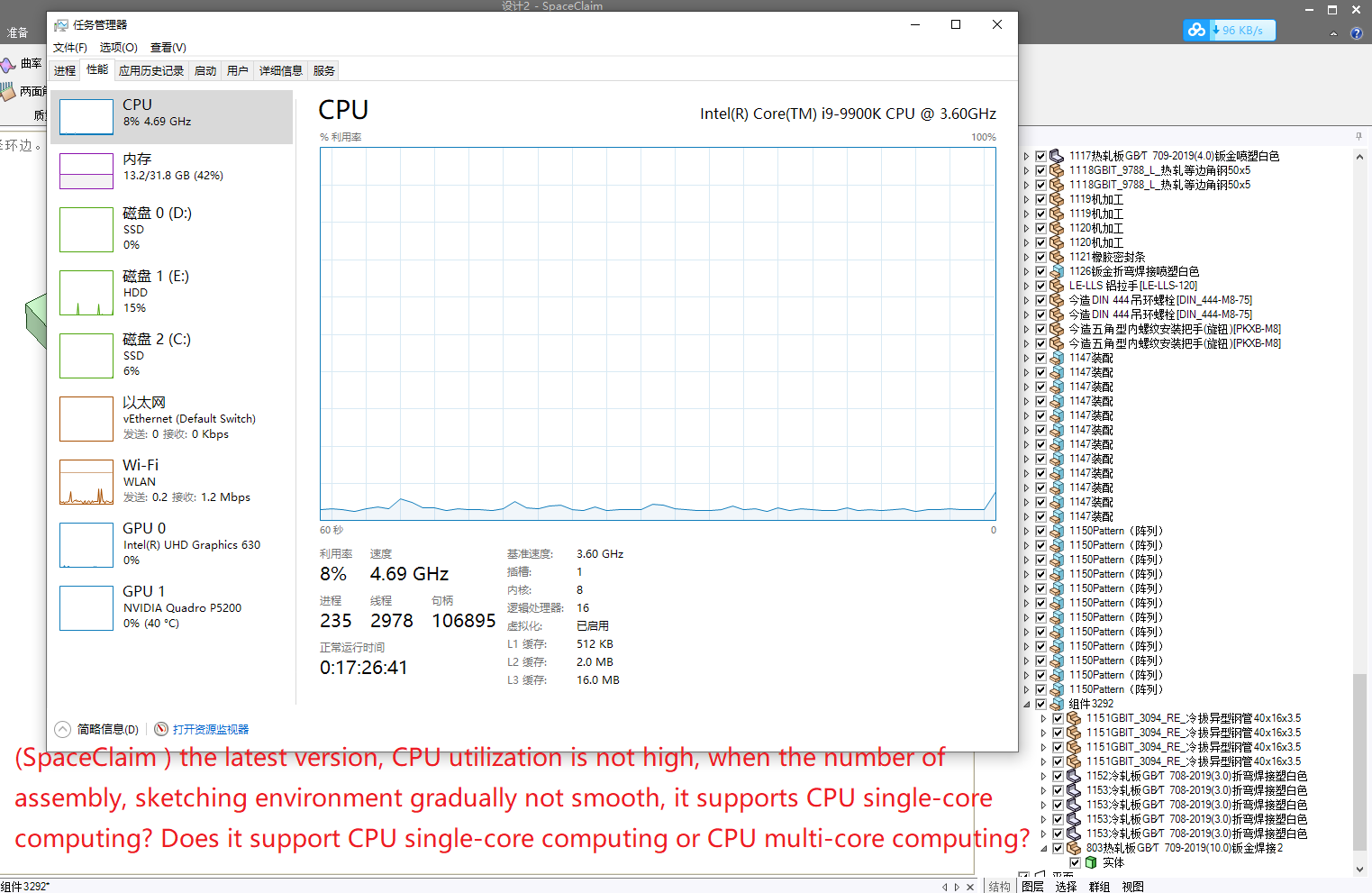Open the 文件(F) menu in Task Manager
This screenshot has height=893, width=1372.
pos(70,48)
